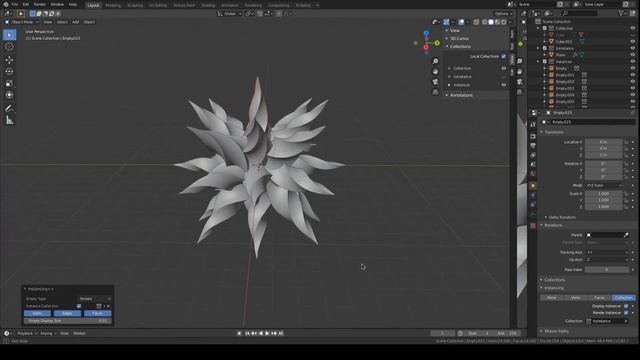Toggle visibility eye for Empty.003 in outliner
This screenshot has width=640, height=360.
pyautogui.click(x=633, y=88)
